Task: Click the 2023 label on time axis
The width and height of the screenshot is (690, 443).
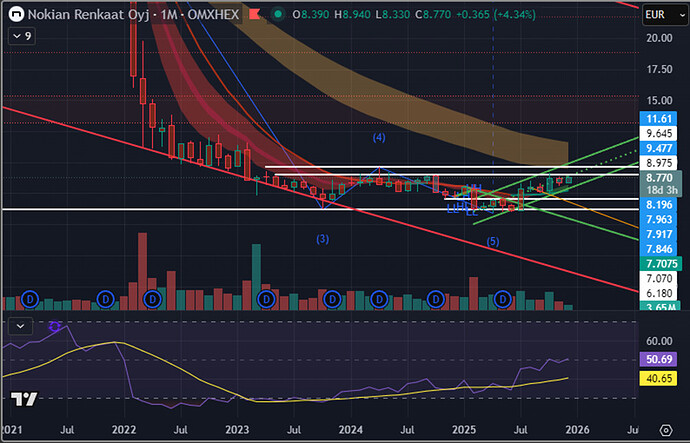Action: [237, 429]
